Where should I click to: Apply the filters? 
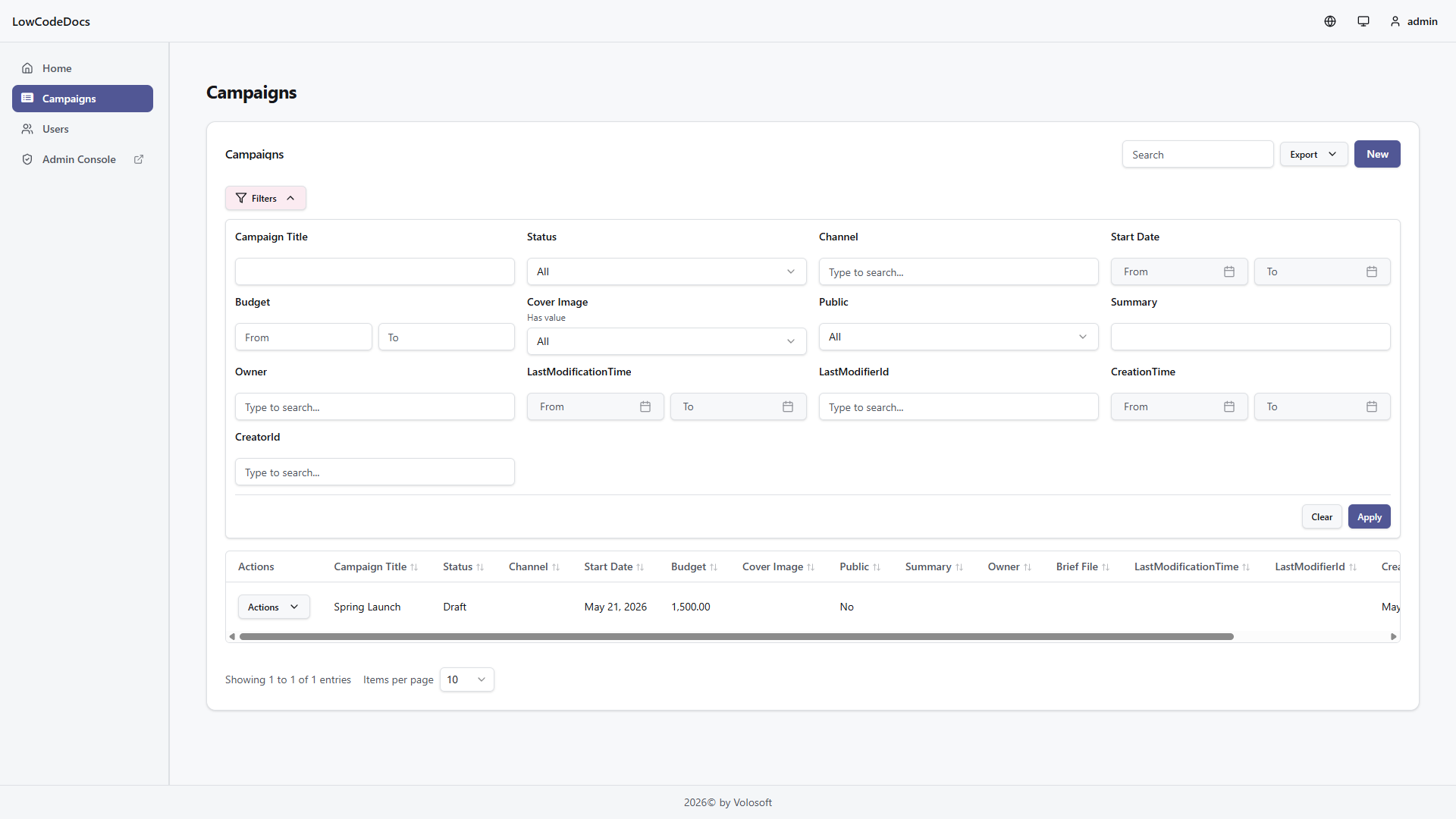click(1369, 516)
